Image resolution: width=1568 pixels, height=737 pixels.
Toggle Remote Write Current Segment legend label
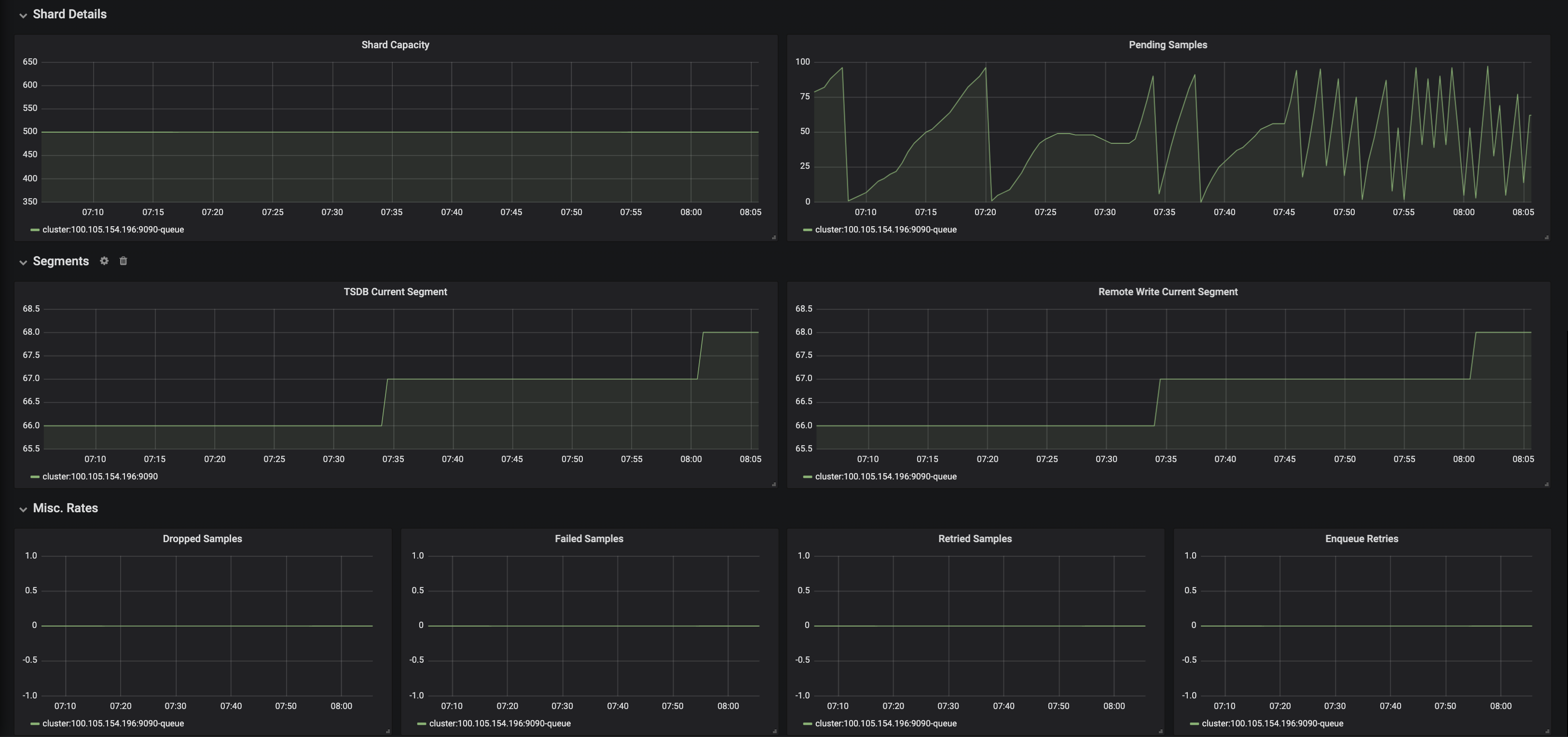pyautogui.click(x=886, y=477)
